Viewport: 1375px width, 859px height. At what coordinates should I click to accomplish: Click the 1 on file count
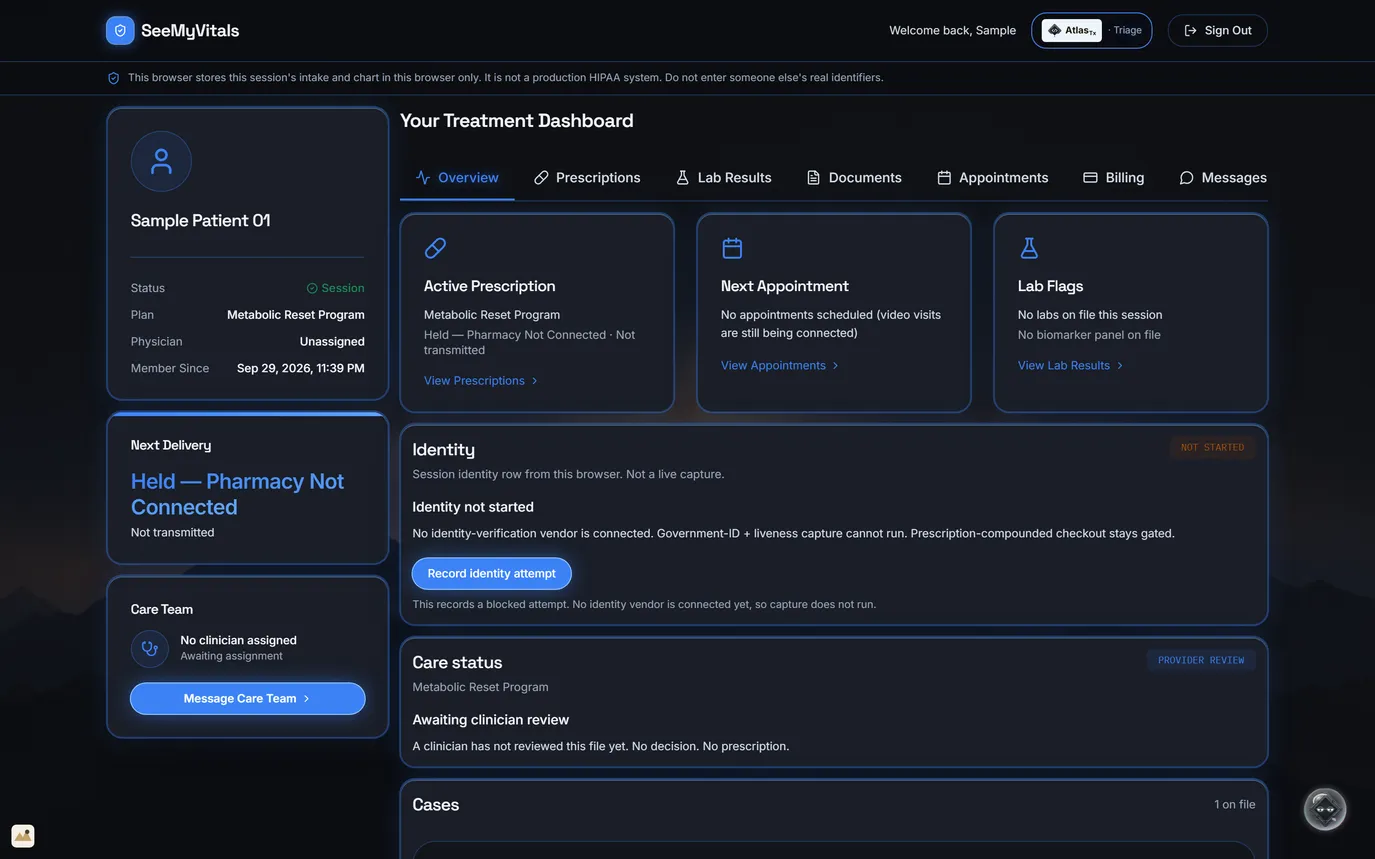[x=1235, y=805]
